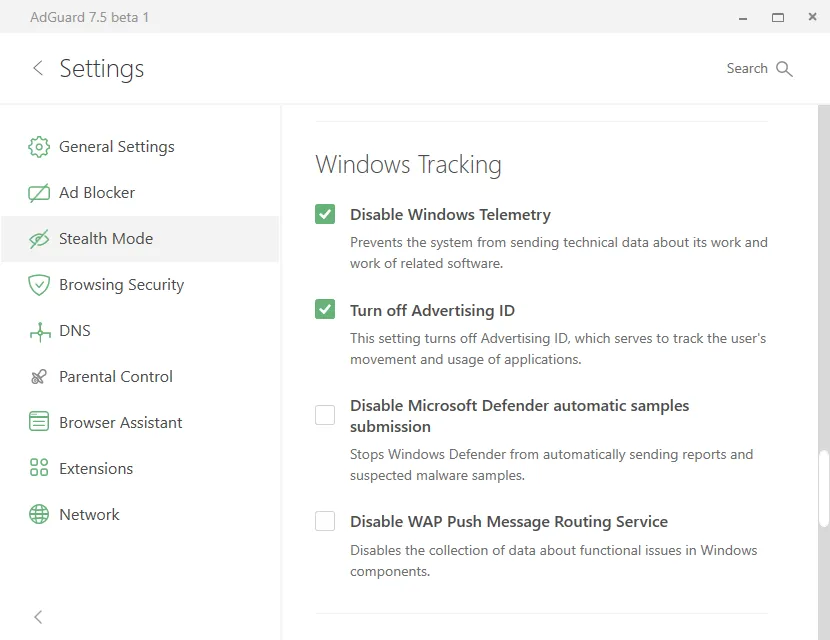Click the Search magnifier icon
The height and width of the screenshot is (640, 830).
click(784, 69)
